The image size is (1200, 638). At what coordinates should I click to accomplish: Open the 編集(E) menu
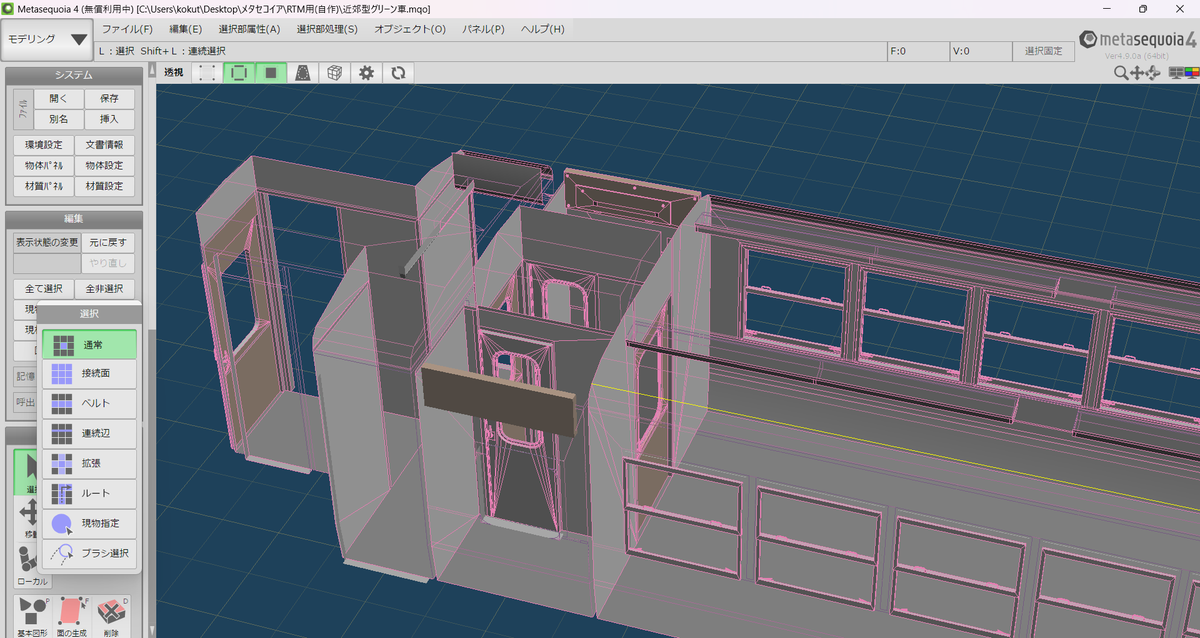[x=186, y=29]
